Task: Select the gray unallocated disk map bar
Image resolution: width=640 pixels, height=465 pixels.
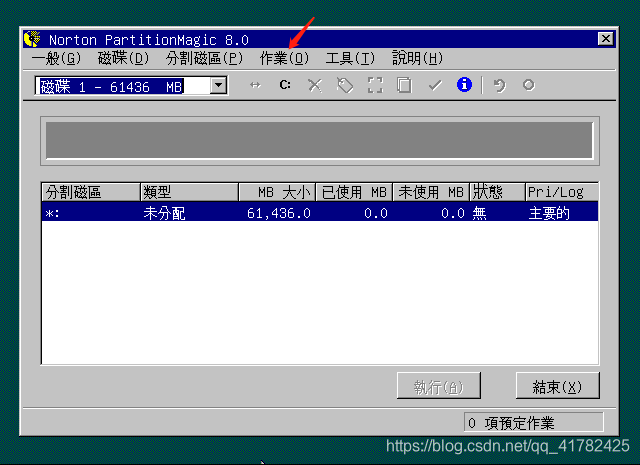Action: pos(319,140)
